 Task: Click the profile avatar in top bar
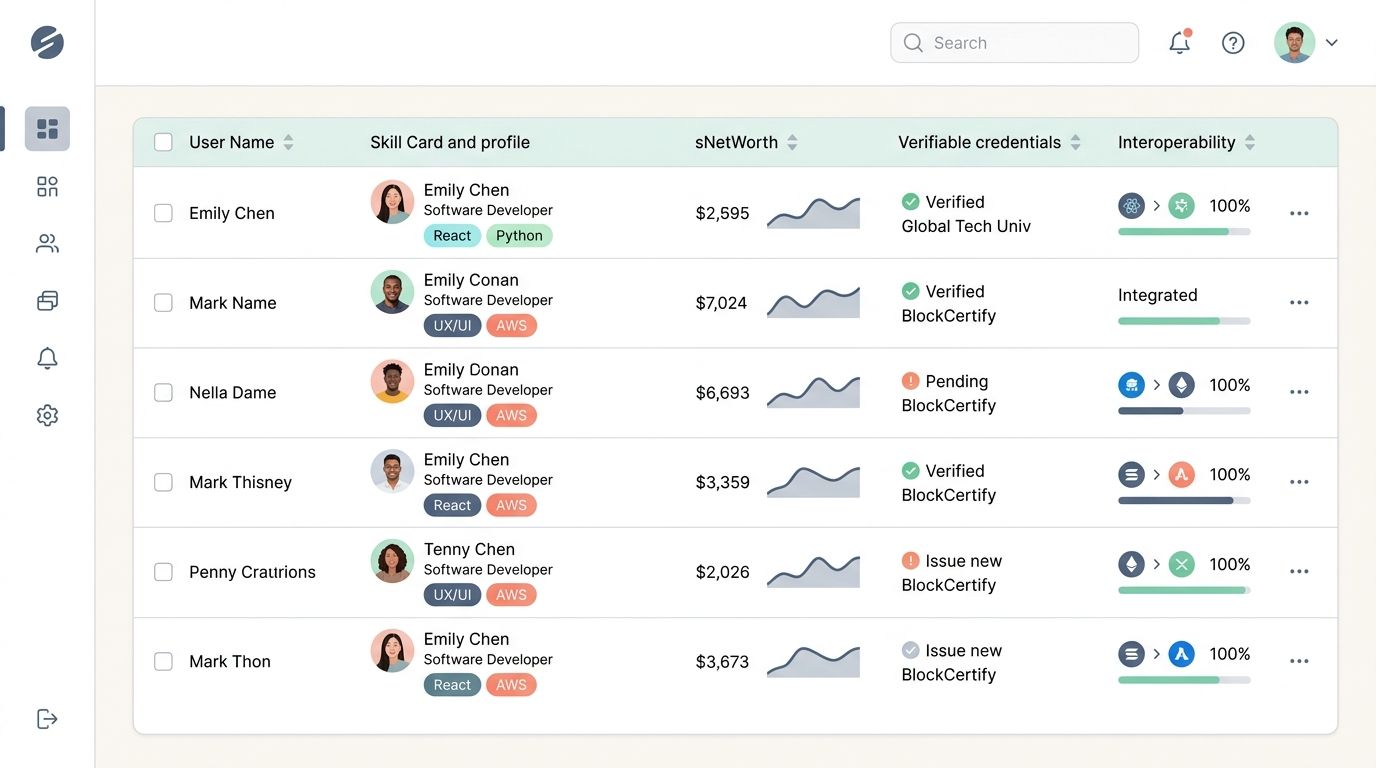coord(1294,42)
